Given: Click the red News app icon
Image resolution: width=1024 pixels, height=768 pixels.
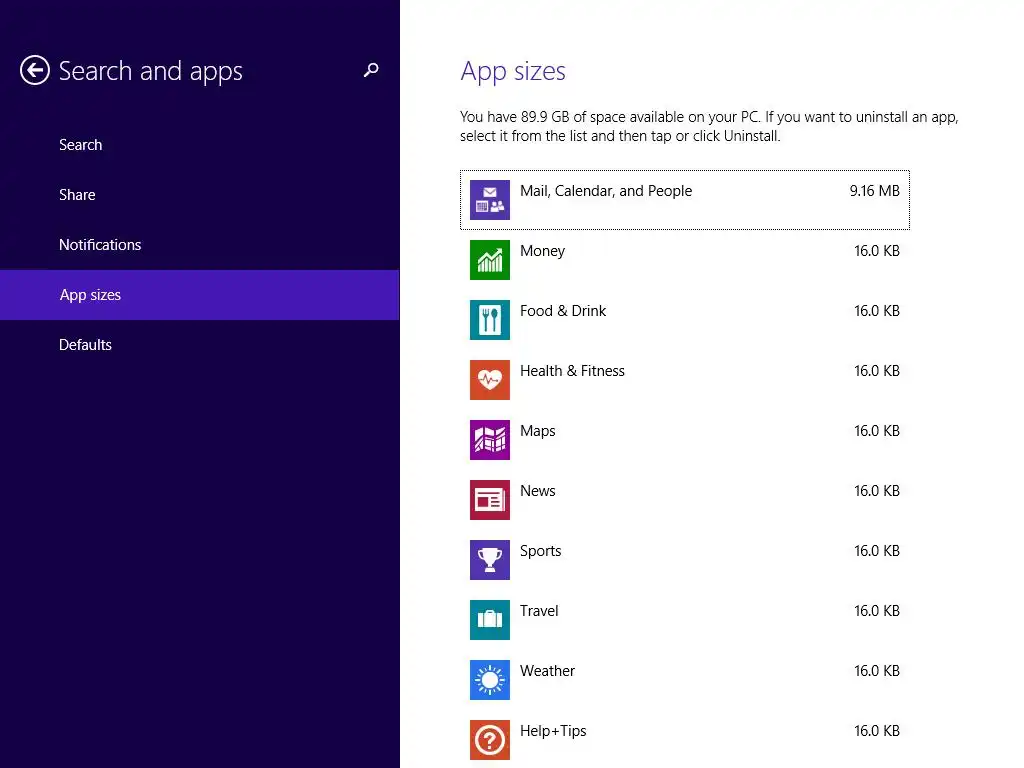Looking at the screenshot, I should coord(490,500).
